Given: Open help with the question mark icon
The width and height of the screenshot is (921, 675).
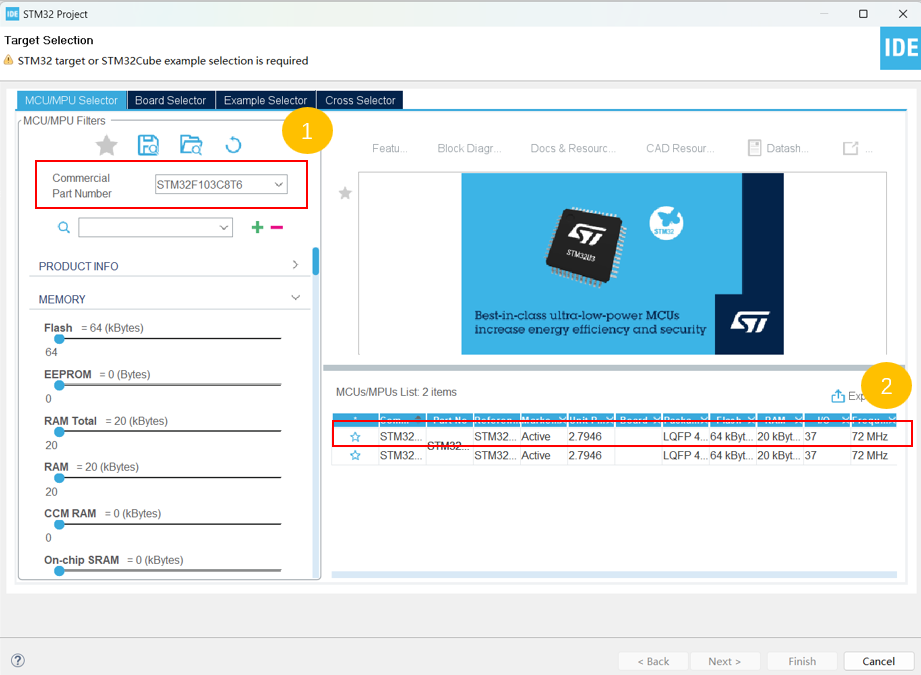Looking at the screenshot, I should 18,660.
